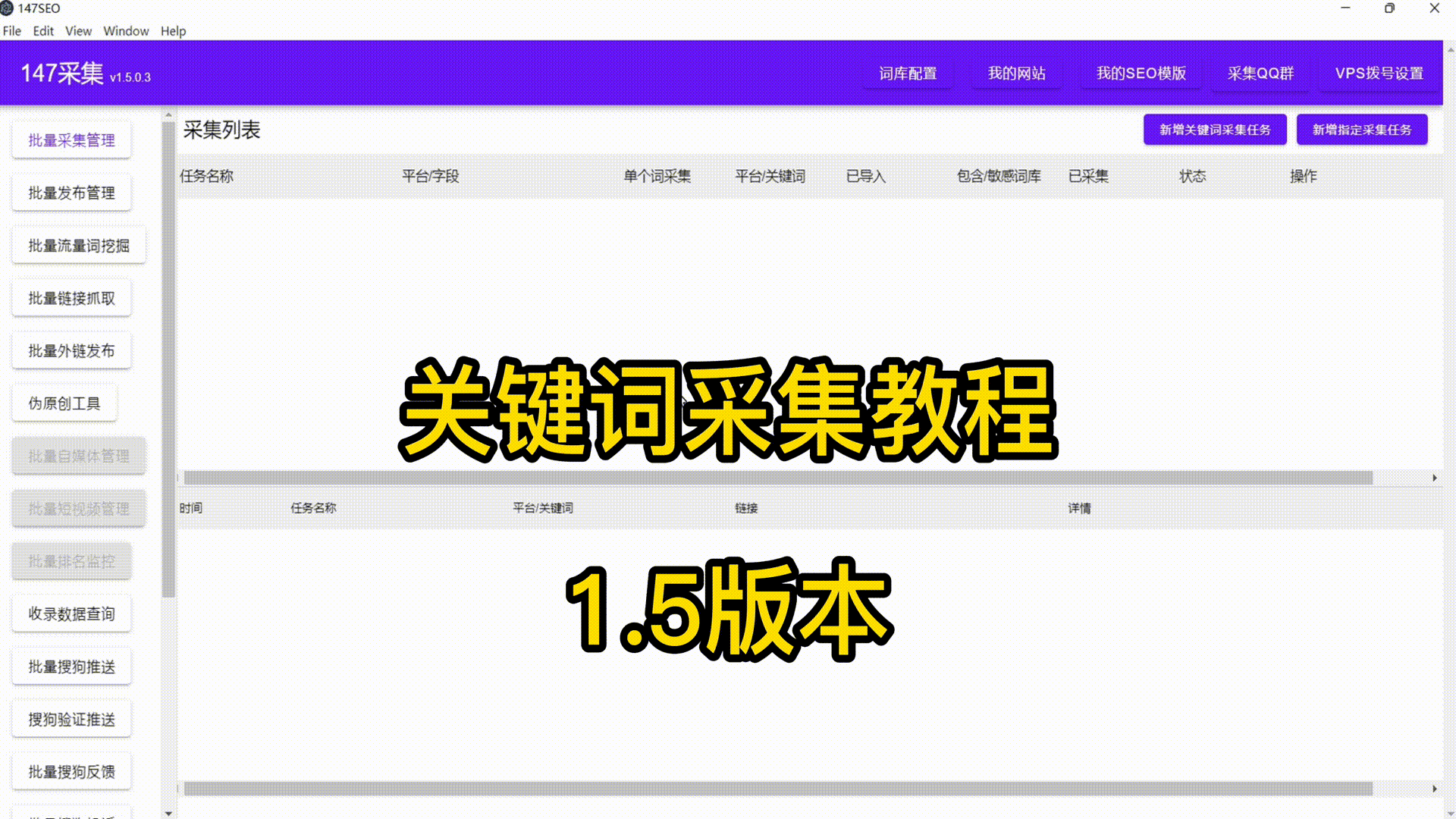Click 单个词采集 column header
The width and height of the screenshot is (1456, 819).
point(657,176)
